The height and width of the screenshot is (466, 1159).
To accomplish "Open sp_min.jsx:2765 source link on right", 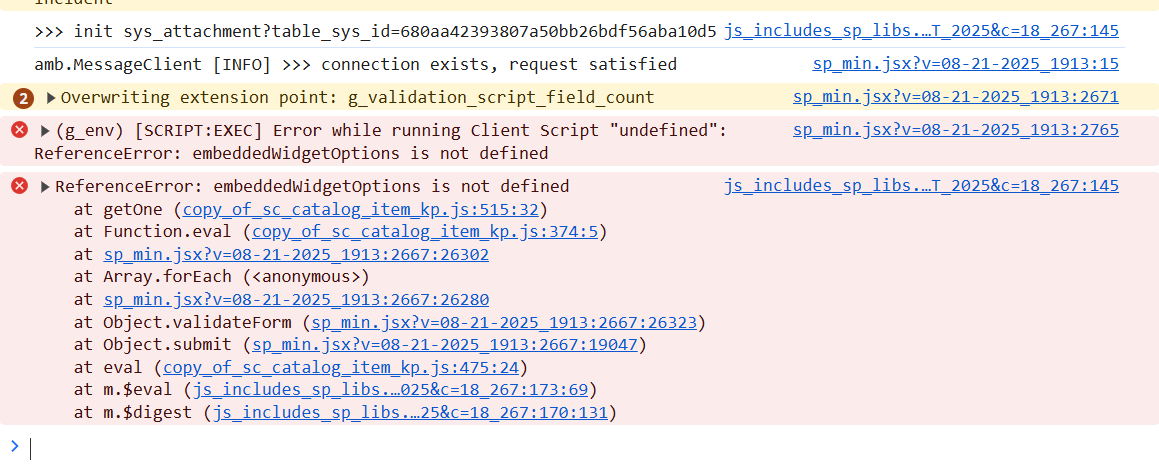I will 956,130.
